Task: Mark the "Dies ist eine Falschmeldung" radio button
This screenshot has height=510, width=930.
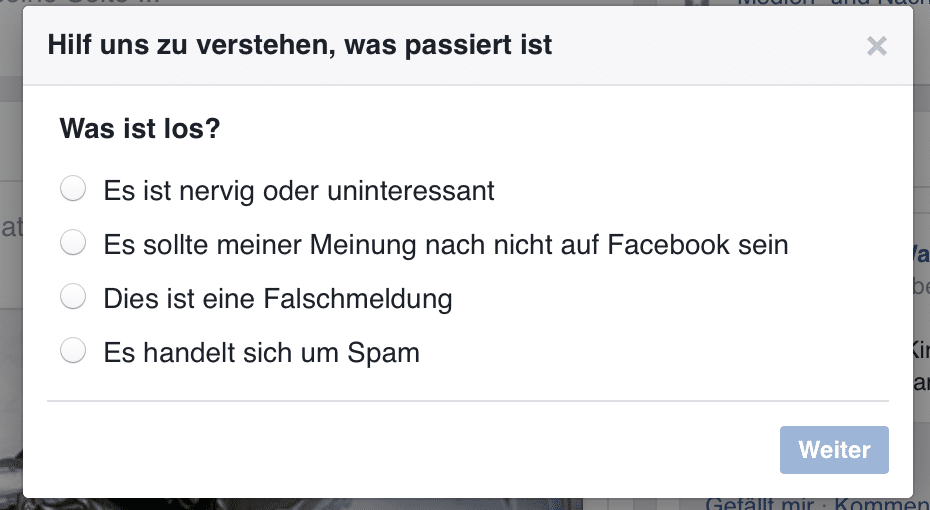Action: (x=73, y=297)
